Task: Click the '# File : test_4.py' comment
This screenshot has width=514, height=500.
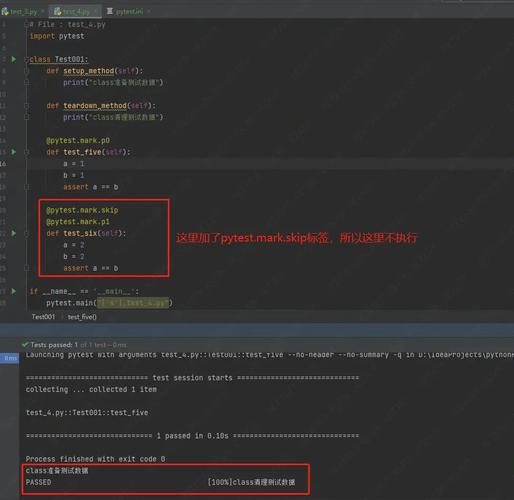Action: point(68,25)
